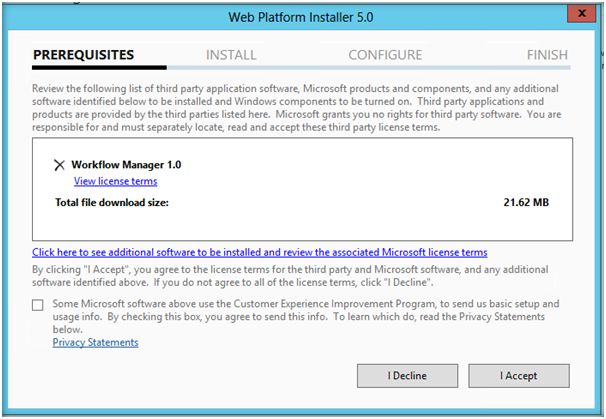Select the Workflow Manager 1.0 entry name
606x419 pixels.
(119, 164)
